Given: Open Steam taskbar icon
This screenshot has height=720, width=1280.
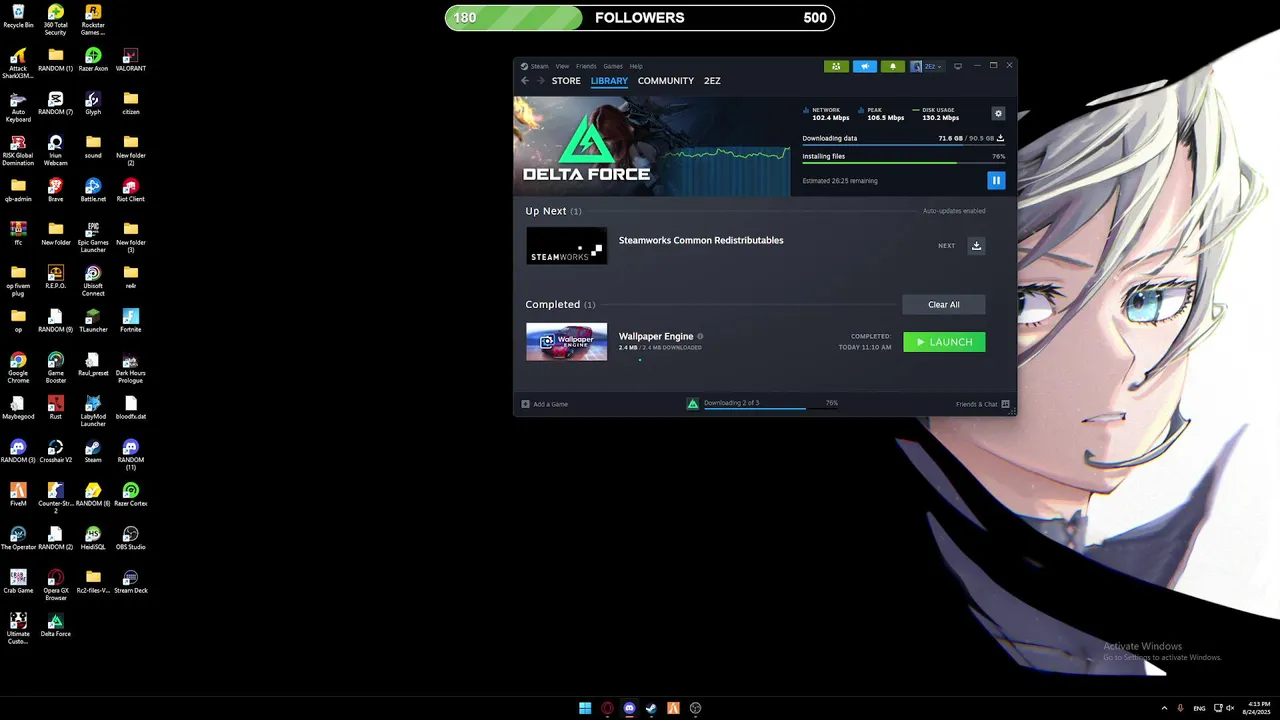Looking at the screenshot, I should click(651, 708).
